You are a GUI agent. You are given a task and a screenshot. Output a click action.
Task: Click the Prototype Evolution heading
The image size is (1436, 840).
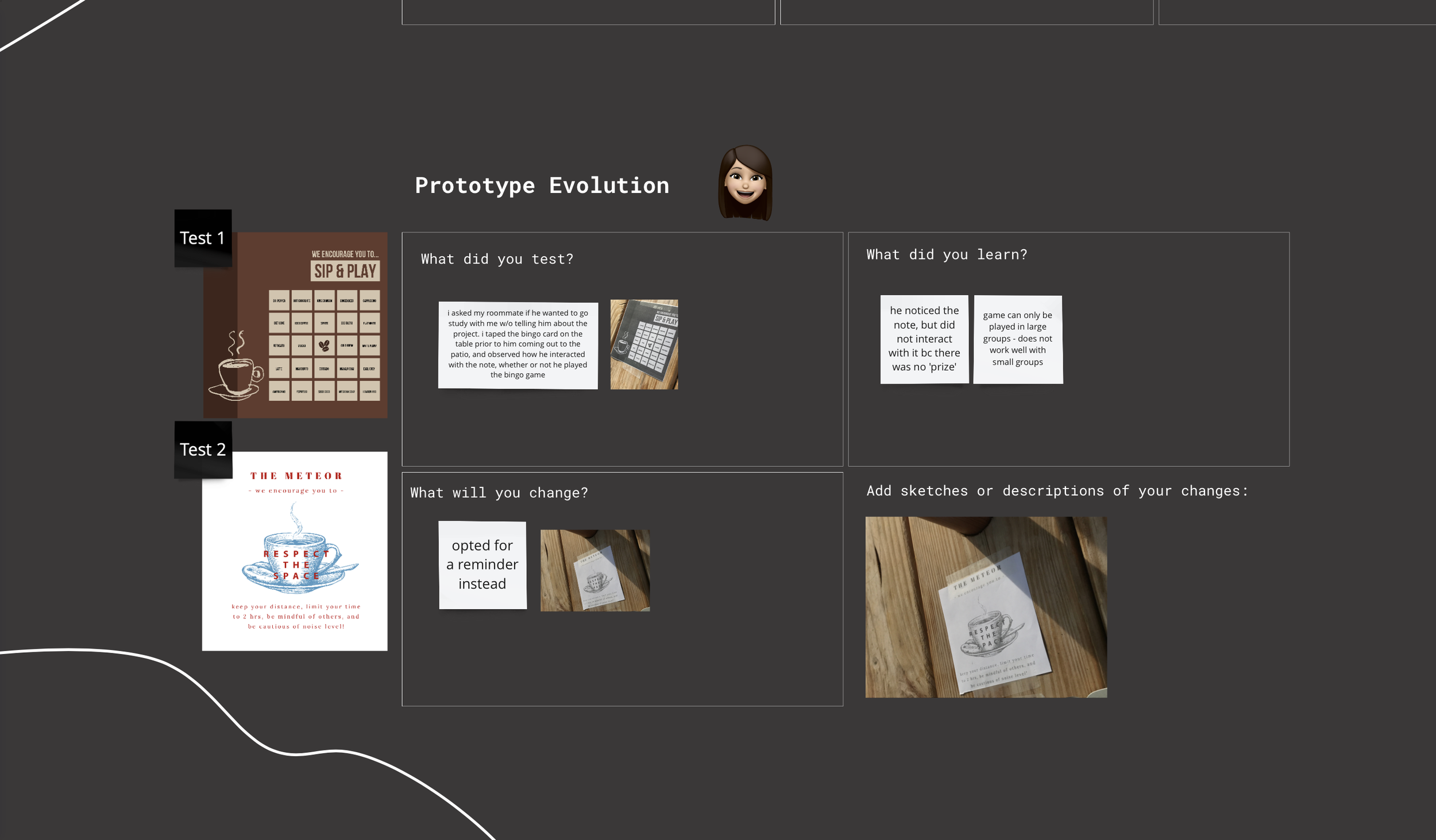click(542, 185)
